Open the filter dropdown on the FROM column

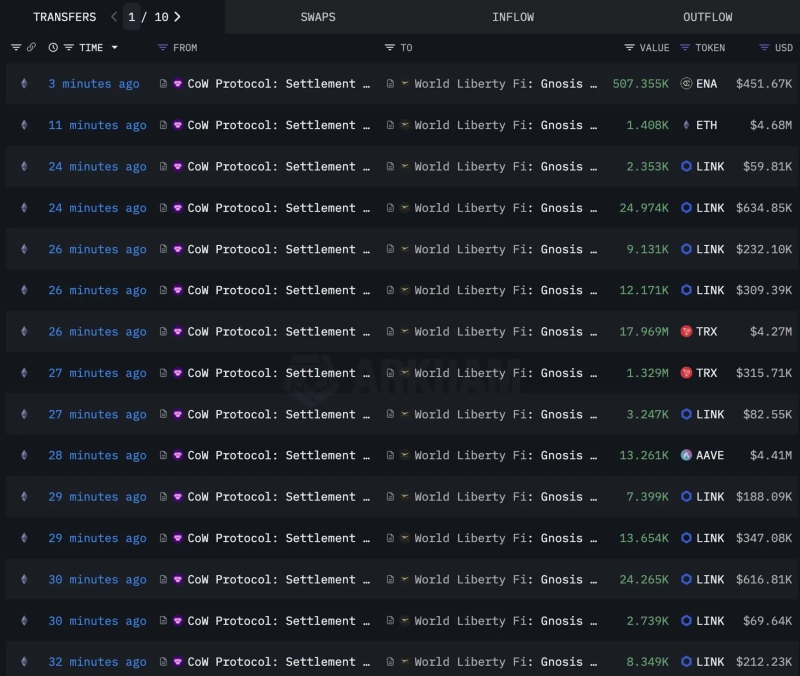(x=162, y=47)
